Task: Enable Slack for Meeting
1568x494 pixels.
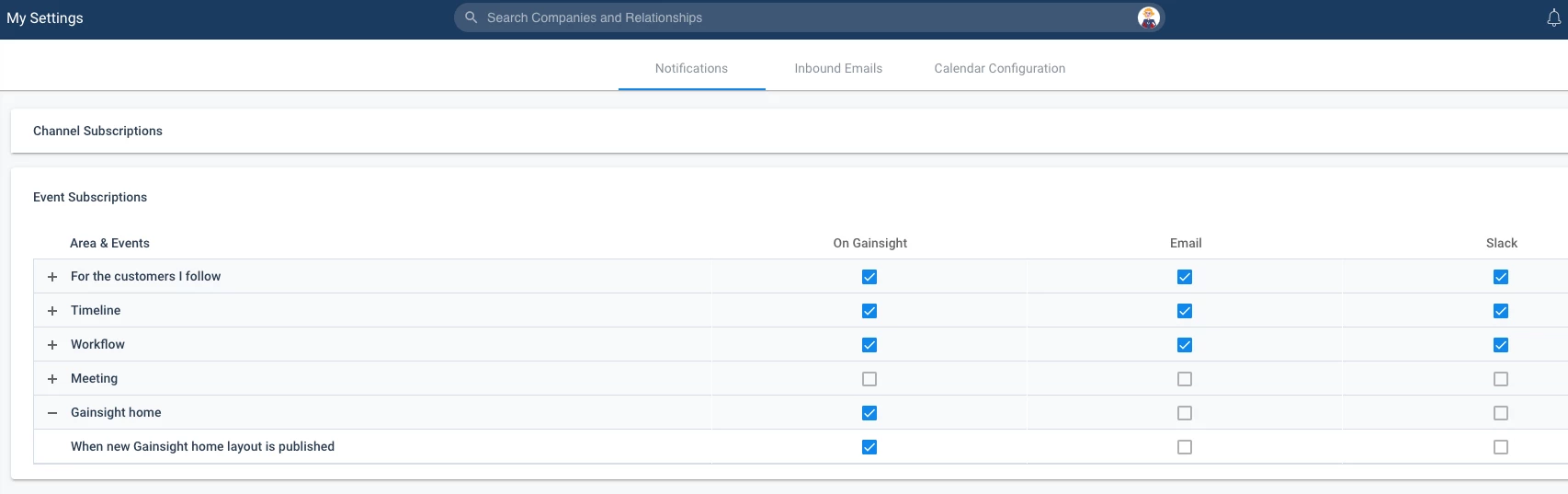Action: [x=1501, y=379]
